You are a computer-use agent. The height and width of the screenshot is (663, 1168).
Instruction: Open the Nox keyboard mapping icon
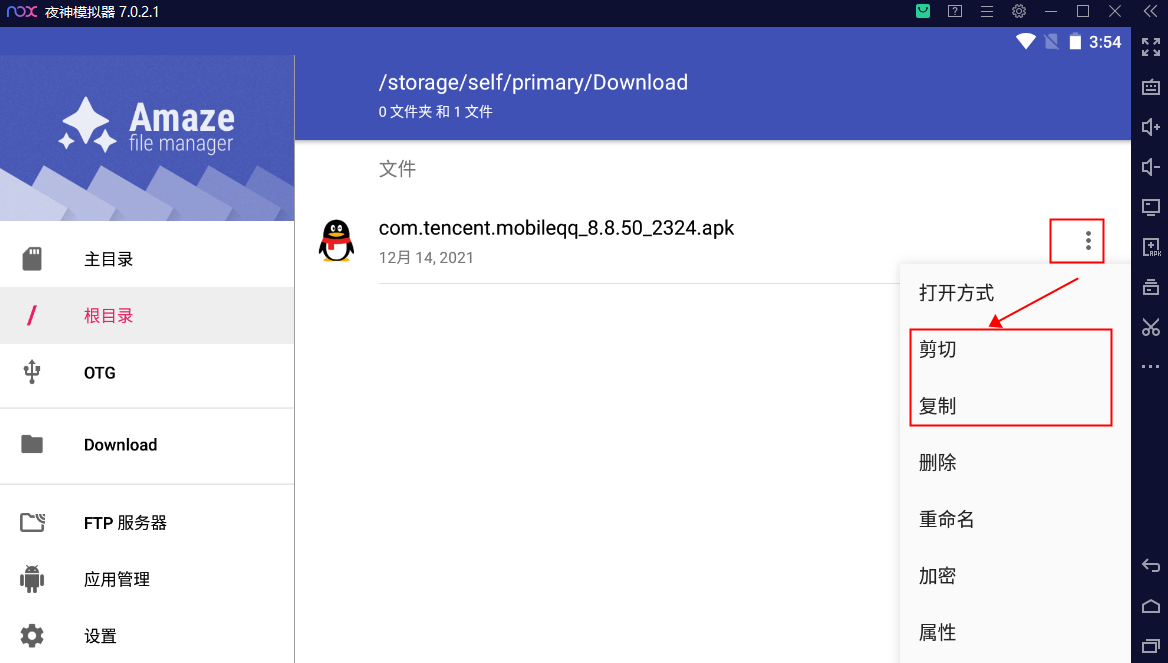(x=1150, y=86)
